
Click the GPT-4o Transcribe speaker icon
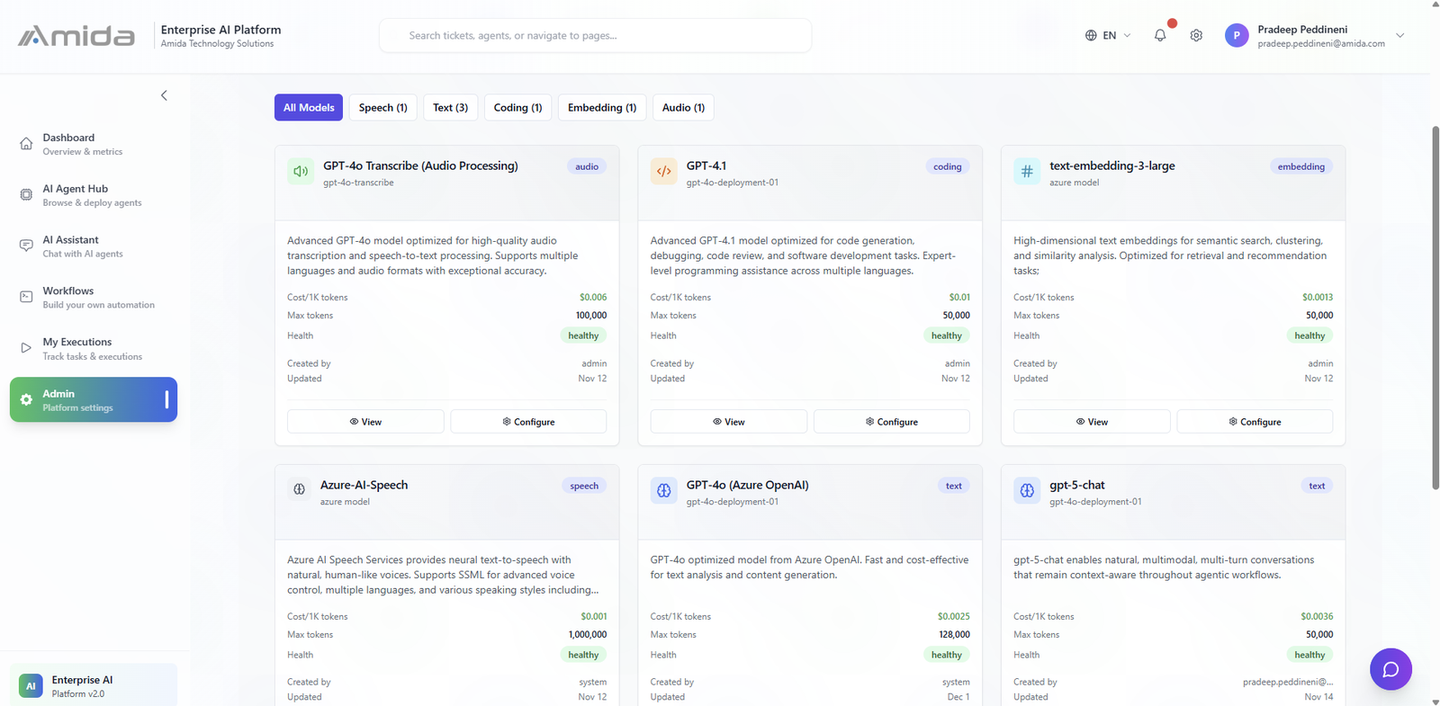point(301,171)
